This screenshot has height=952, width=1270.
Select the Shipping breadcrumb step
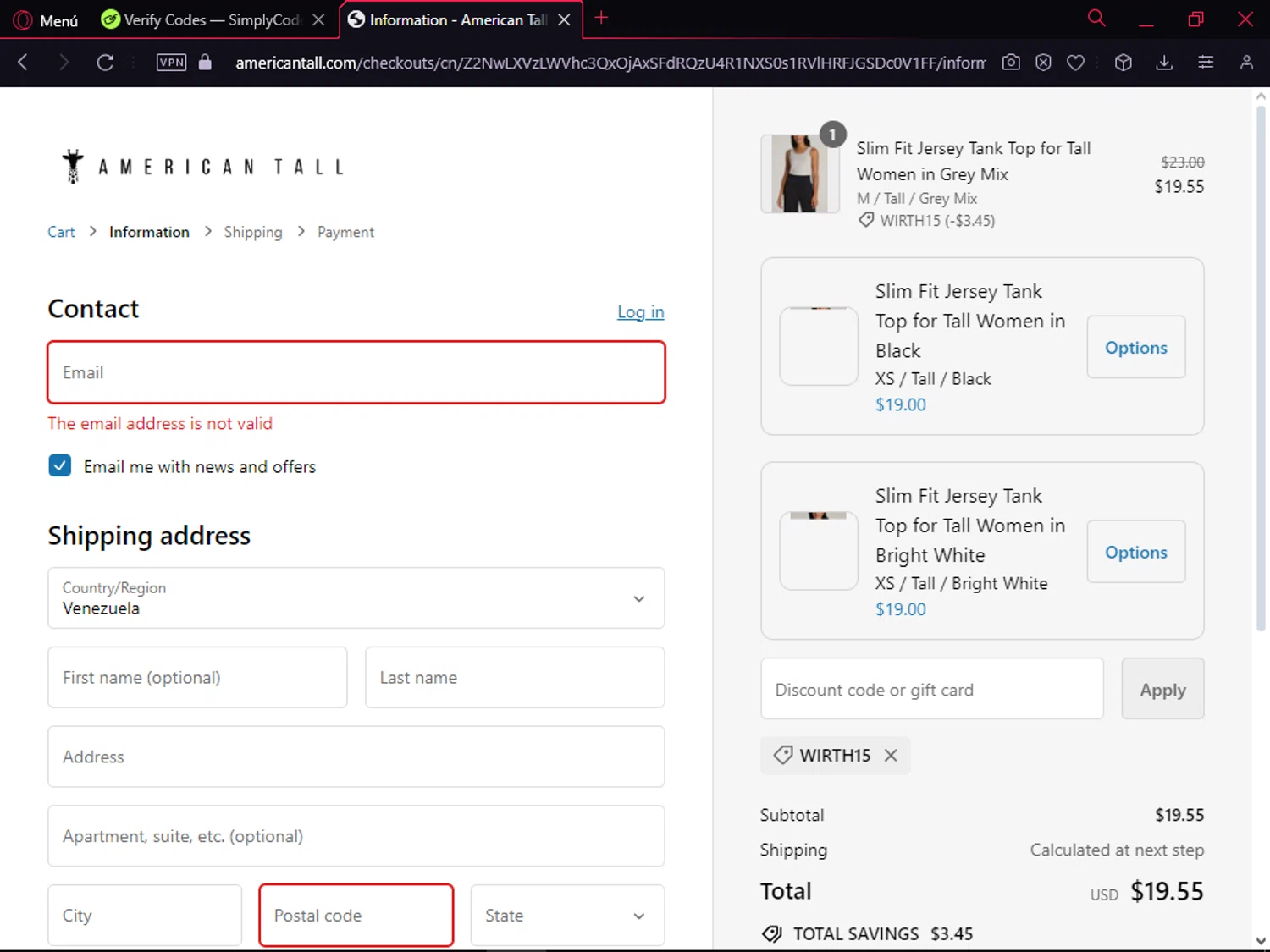click(253, 232)
